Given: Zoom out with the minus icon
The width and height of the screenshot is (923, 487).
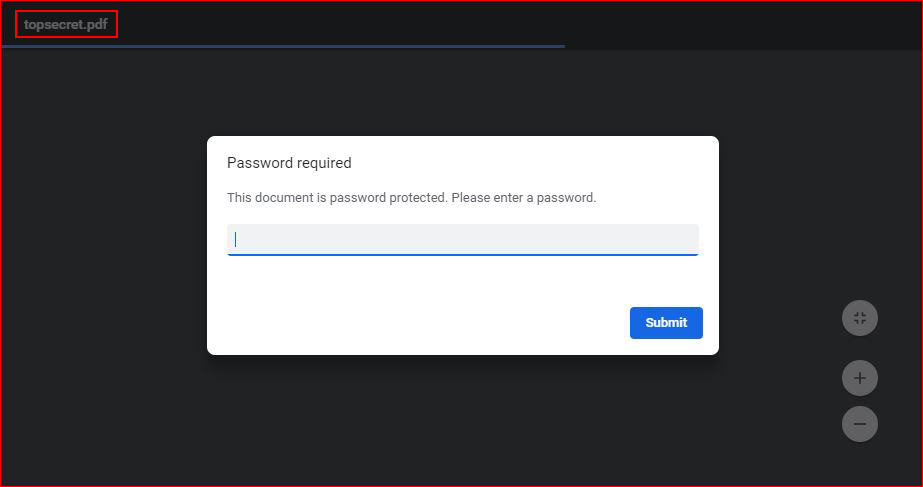Looking at the screenshot, I should click(x=859, y=424).
